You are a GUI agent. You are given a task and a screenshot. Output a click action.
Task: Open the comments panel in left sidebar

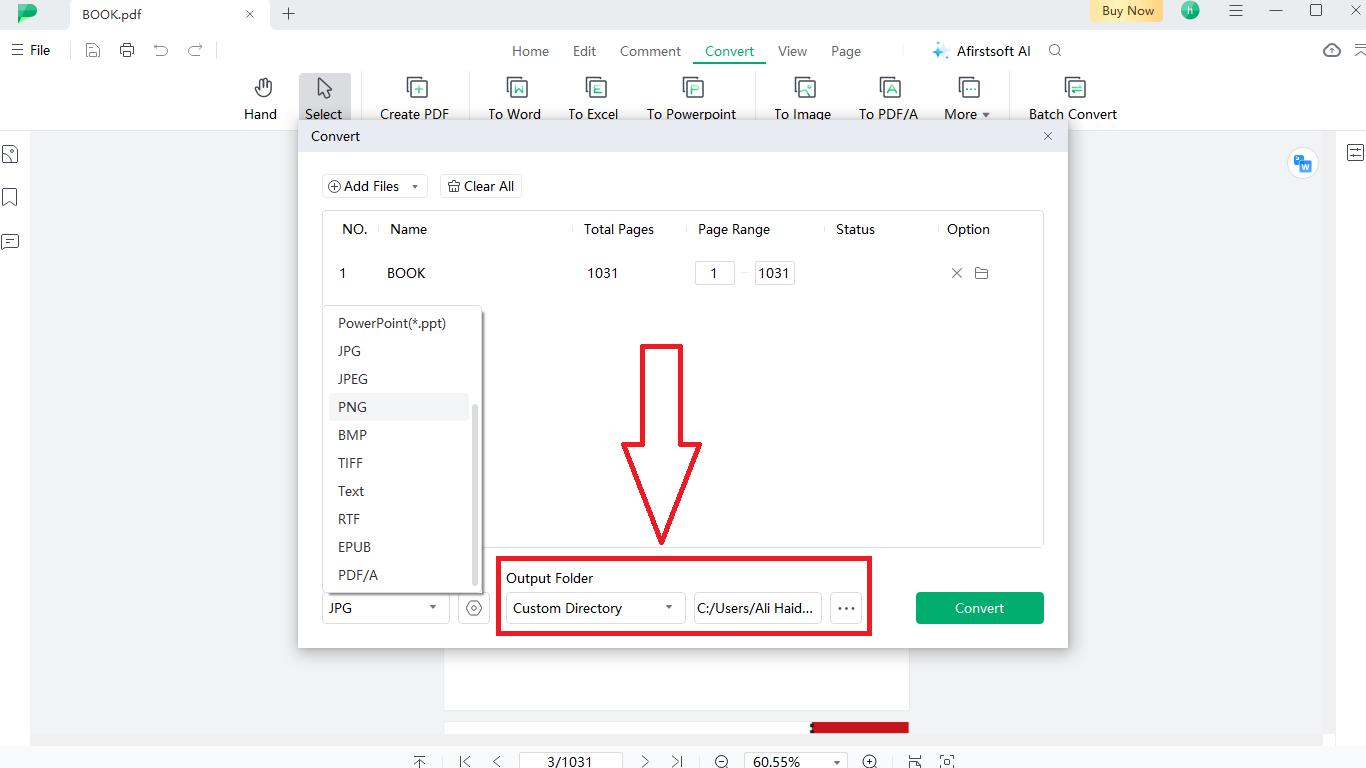click(10, 241)
